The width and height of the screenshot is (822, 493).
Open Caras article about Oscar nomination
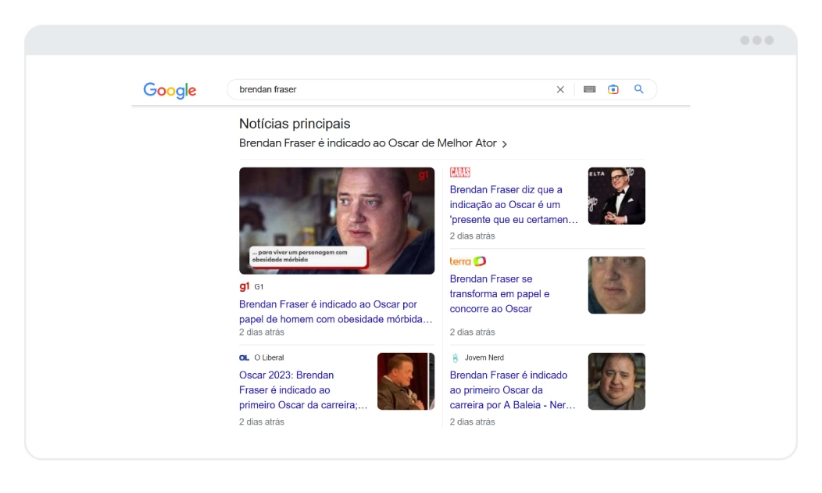(513, 204)
